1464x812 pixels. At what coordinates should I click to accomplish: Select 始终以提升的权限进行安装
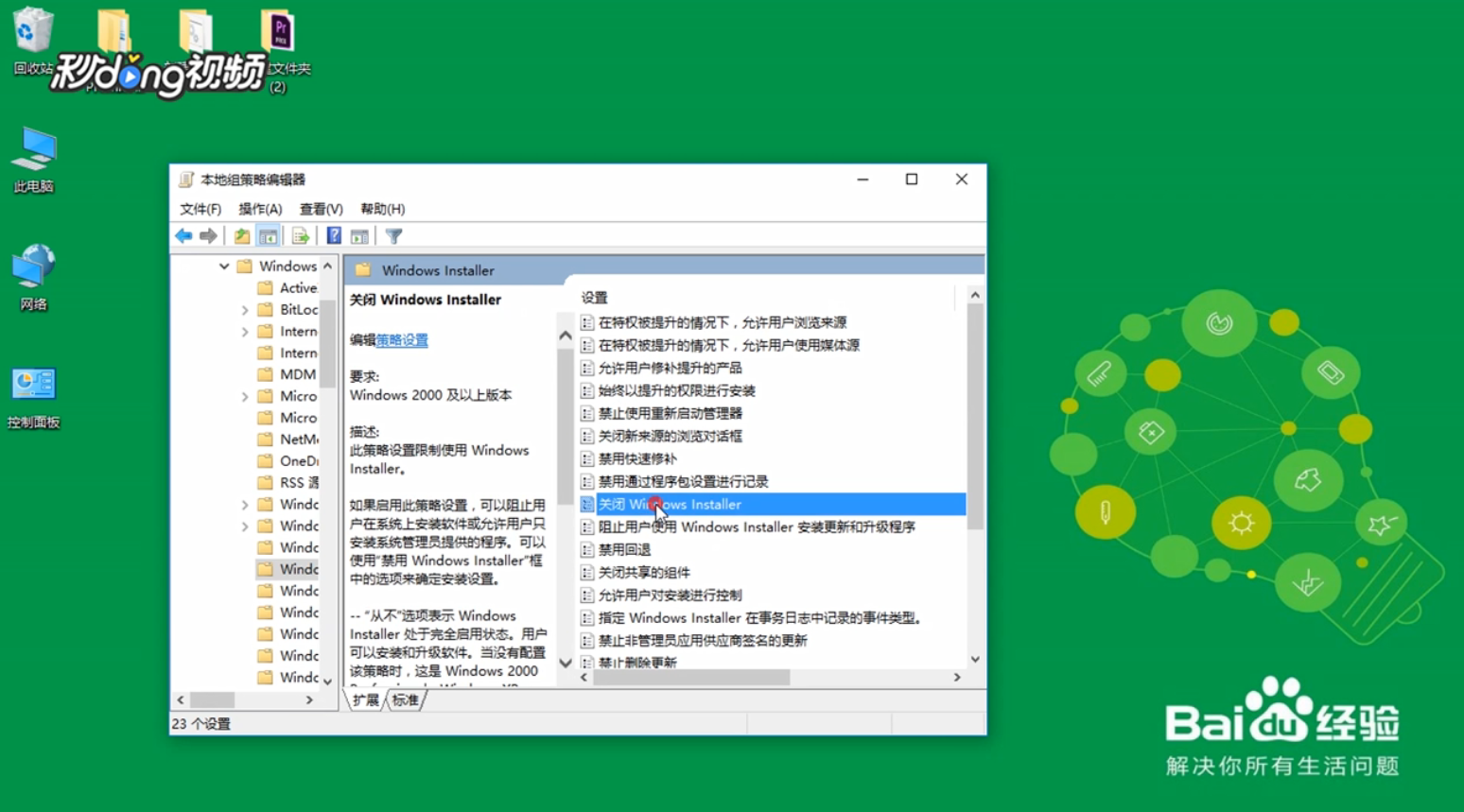676,390
